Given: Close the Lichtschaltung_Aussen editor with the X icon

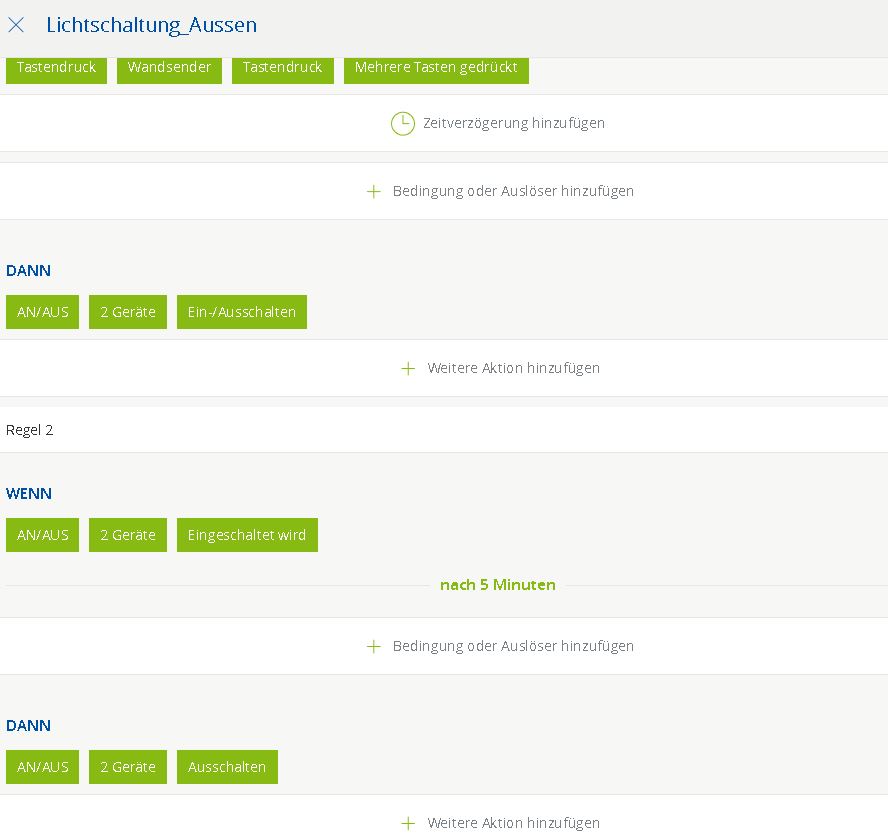Looking at the screenshot, I should [x=16, y=25].
